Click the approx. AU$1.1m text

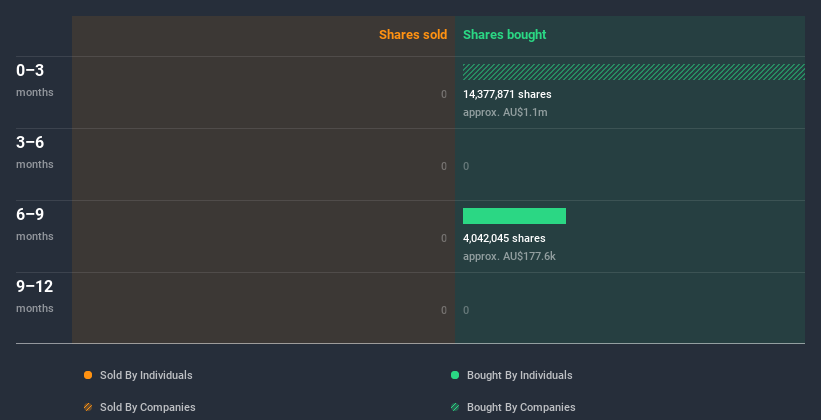(x=505, y=112)
